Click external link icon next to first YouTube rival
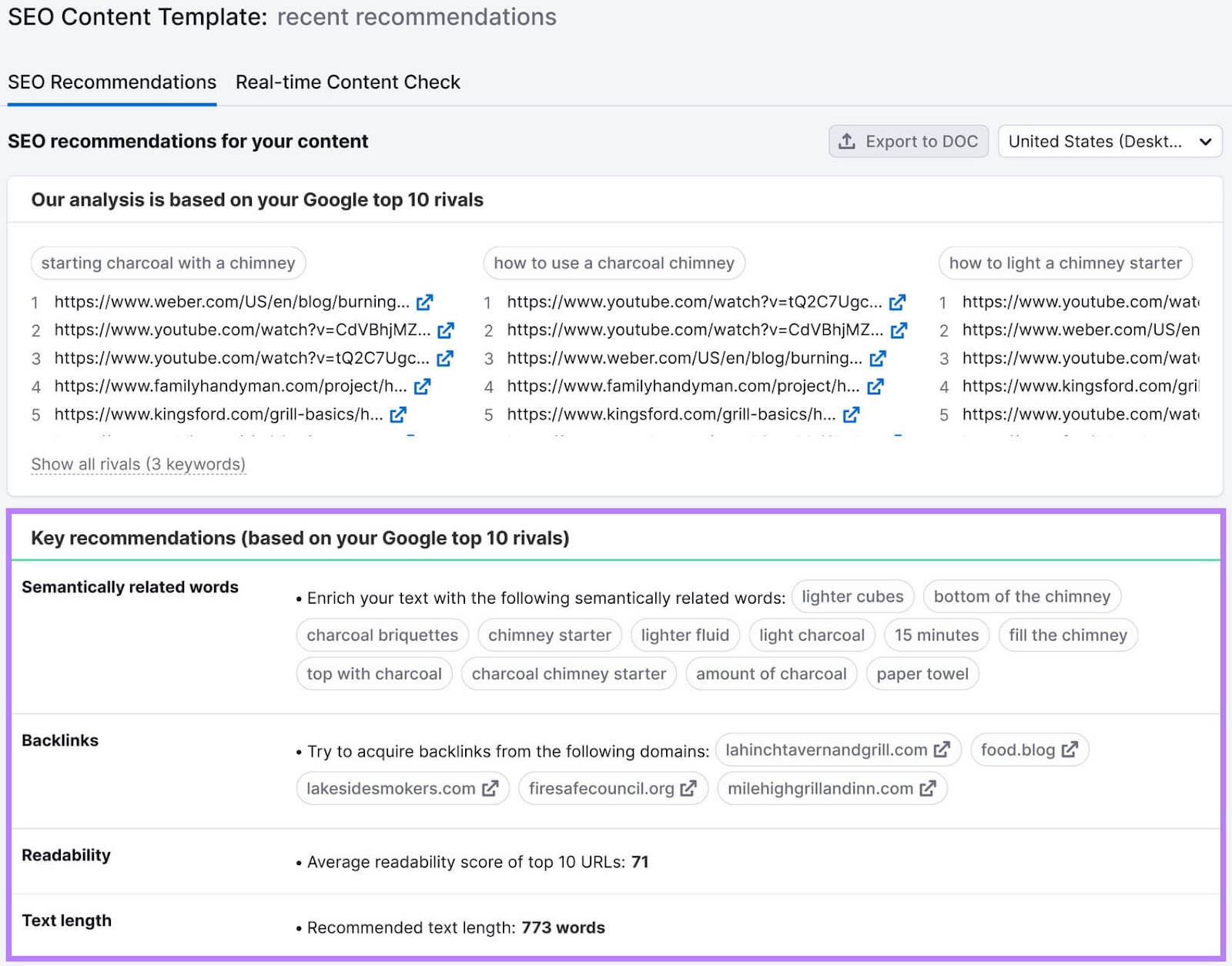The width and height of the screenshot is (1232, 966). click(x=445, y=330)
